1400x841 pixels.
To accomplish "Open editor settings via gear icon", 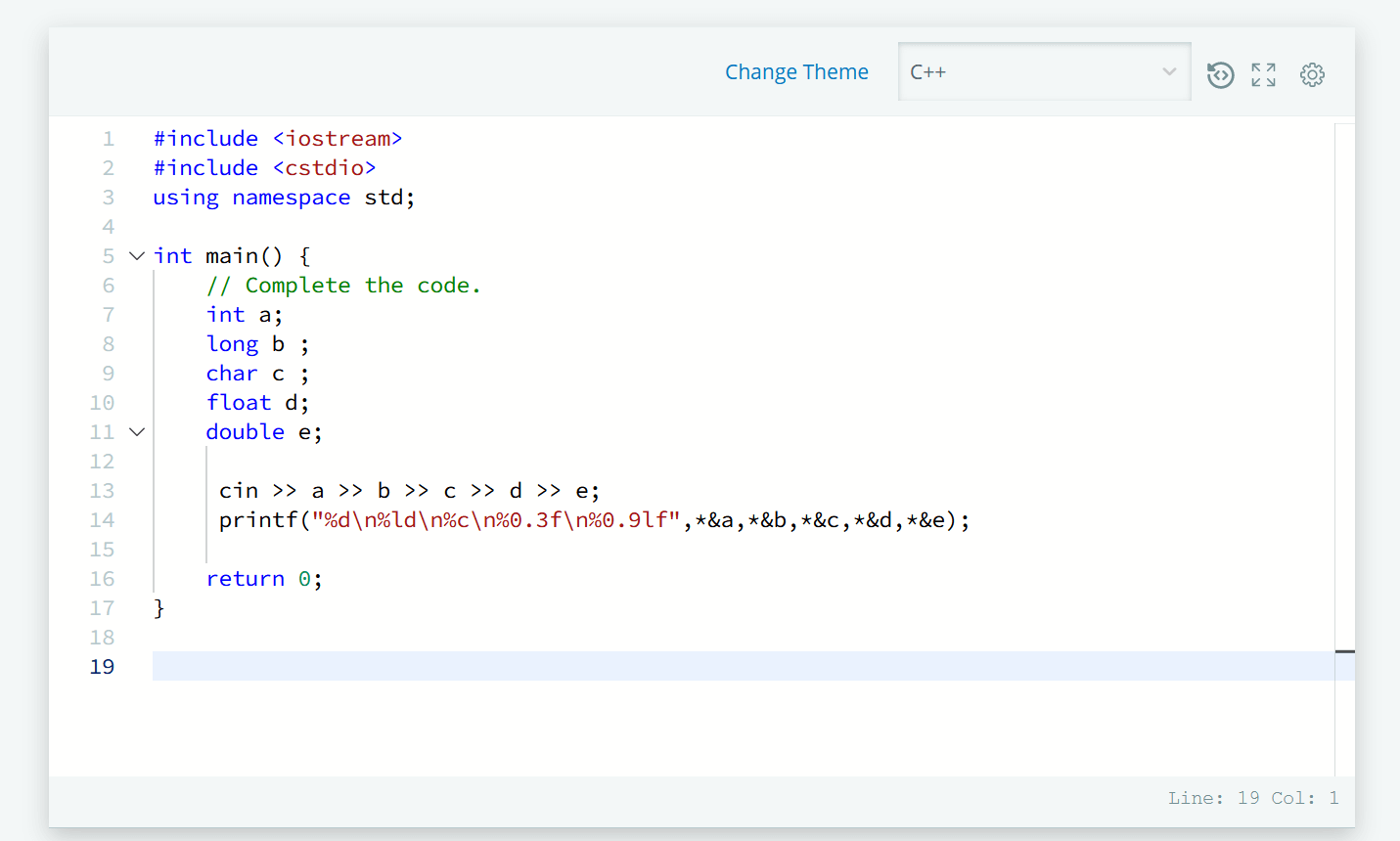I will (x=1312, y=74).
